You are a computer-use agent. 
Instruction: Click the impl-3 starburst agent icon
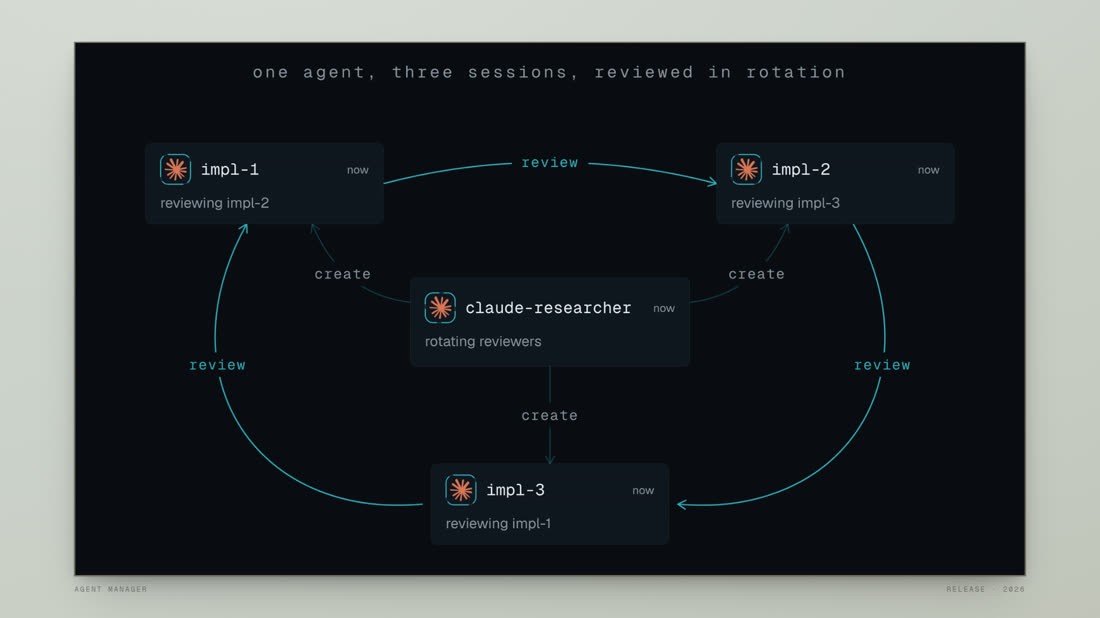tap(461, 490)
